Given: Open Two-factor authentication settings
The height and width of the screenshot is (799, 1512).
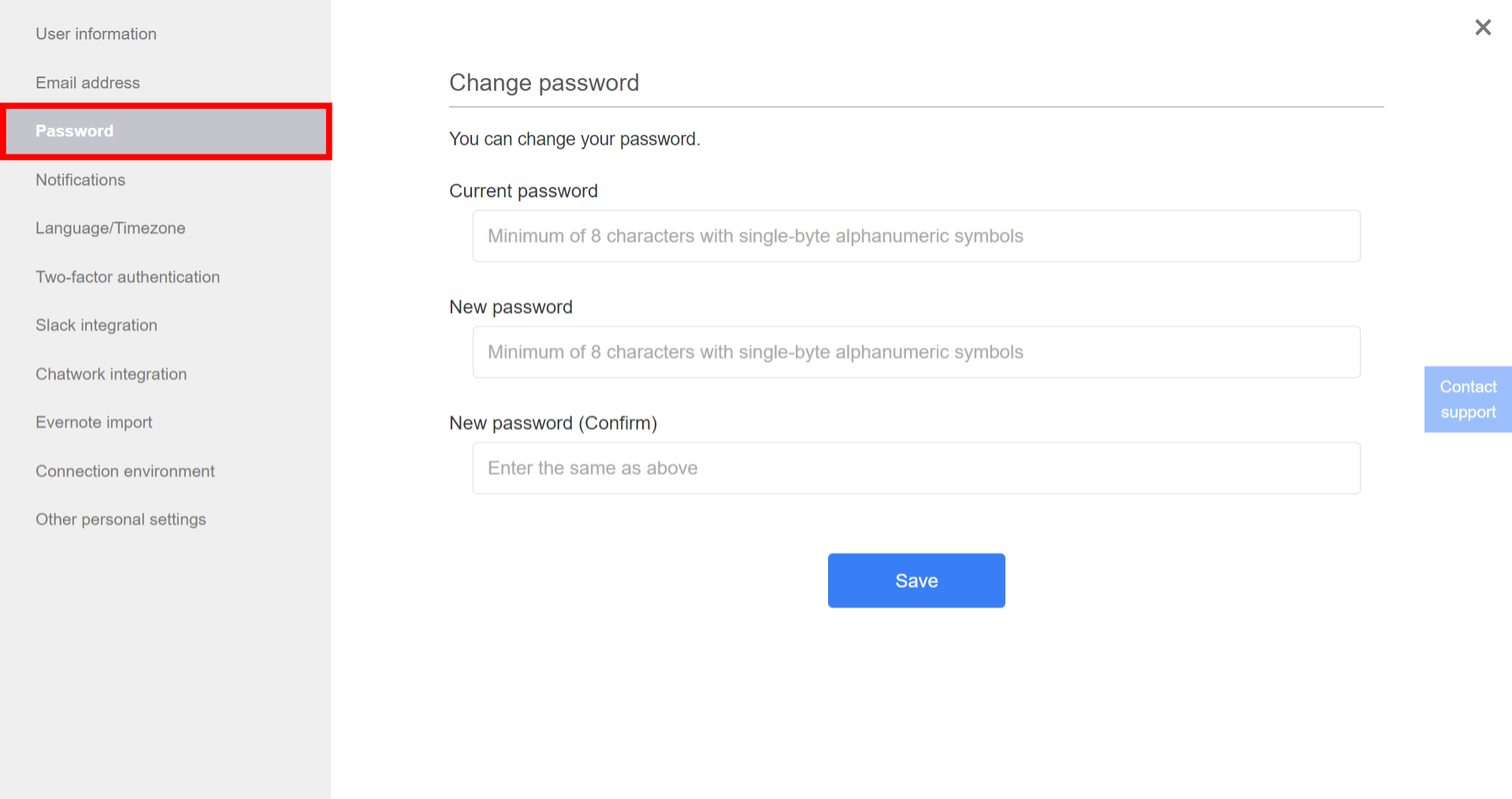Looking at the screenshot, I should pos(127,277).
